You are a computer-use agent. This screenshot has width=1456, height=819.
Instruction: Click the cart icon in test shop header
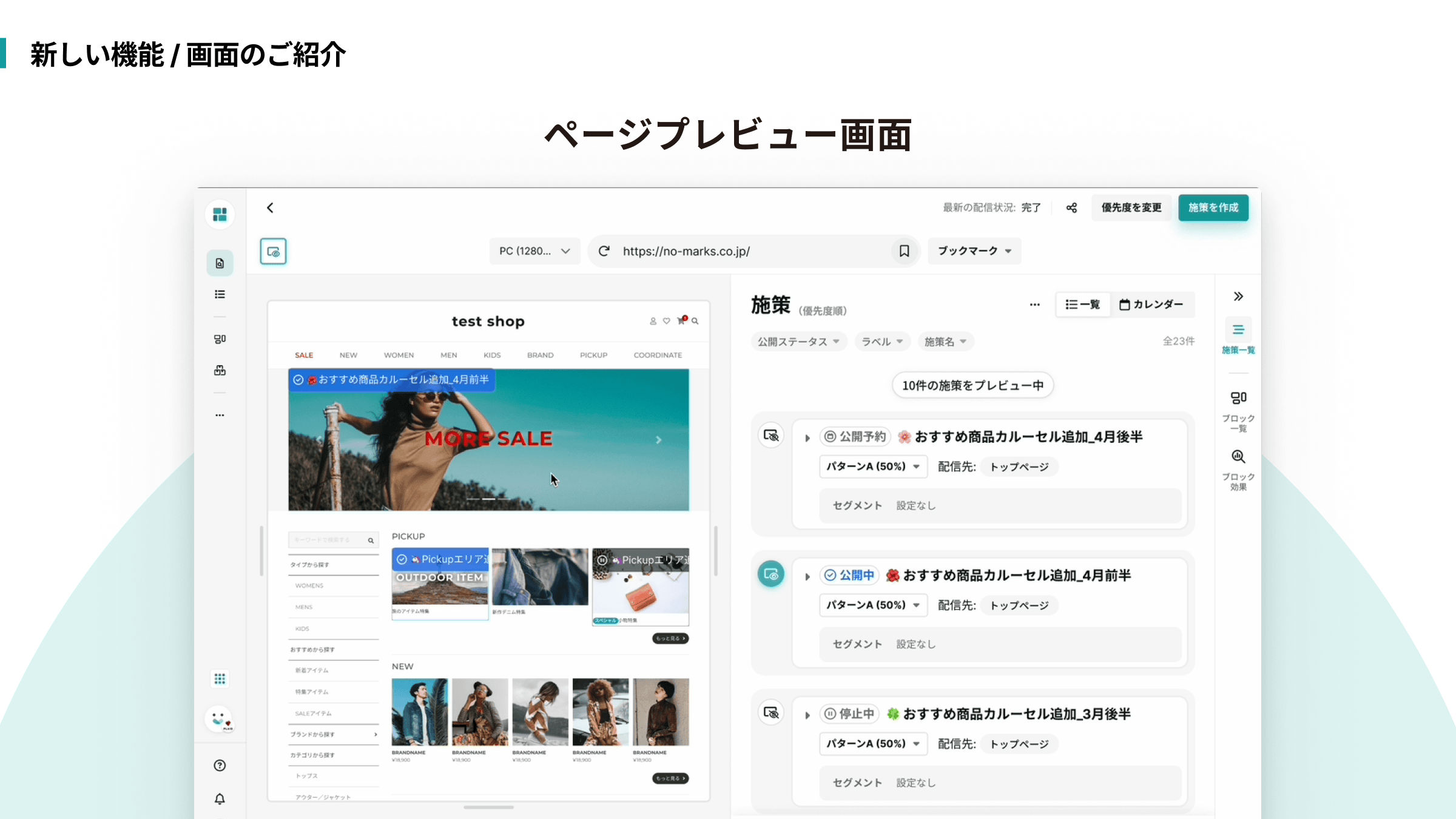(682, 320)
